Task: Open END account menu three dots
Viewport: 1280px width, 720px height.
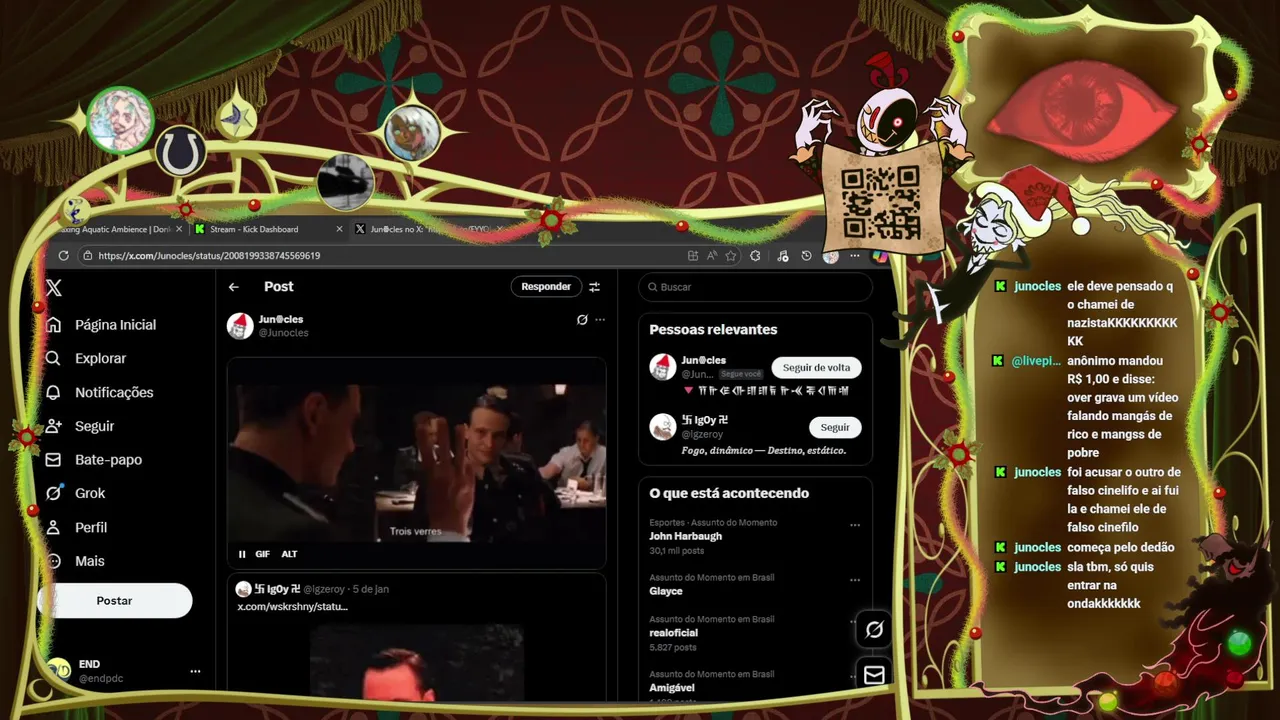Action: point(195,671)
